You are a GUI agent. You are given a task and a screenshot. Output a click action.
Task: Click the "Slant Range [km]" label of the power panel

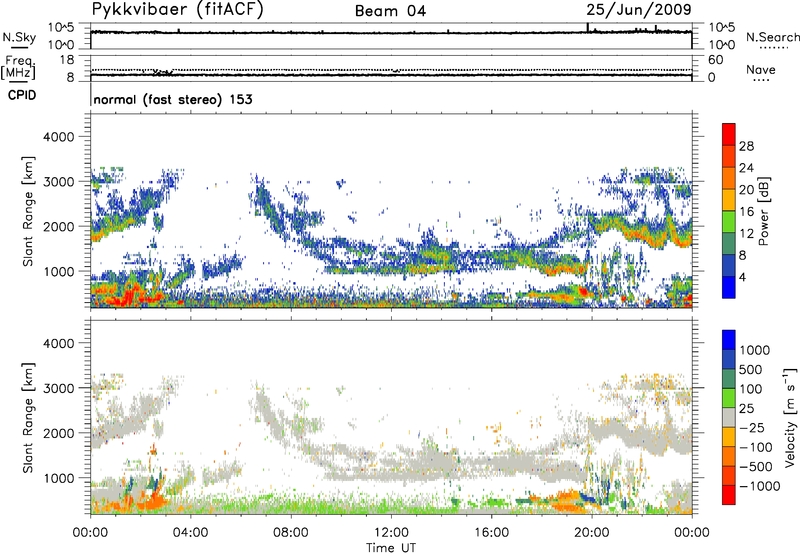point(28,212)
